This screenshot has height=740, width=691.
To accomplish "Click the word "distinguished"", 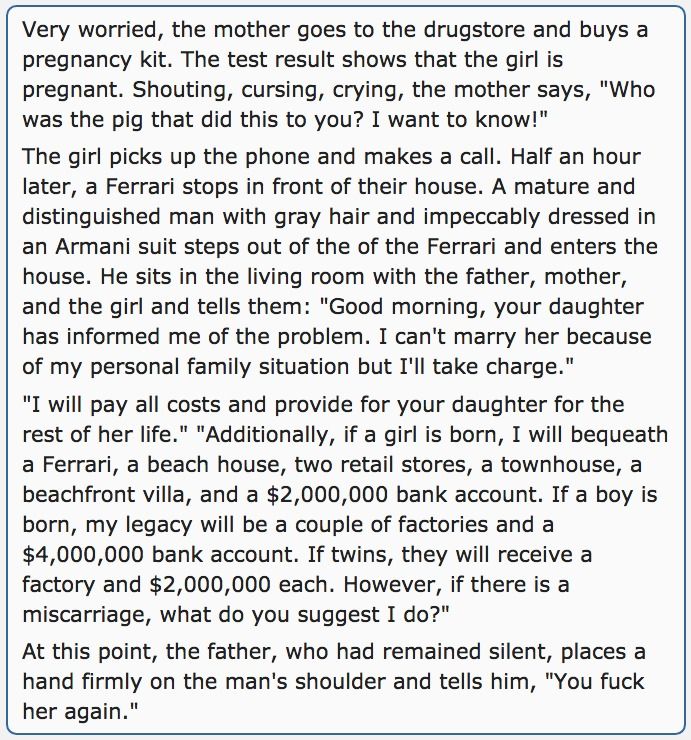I will pyautogui.click(x=92, y=217).
